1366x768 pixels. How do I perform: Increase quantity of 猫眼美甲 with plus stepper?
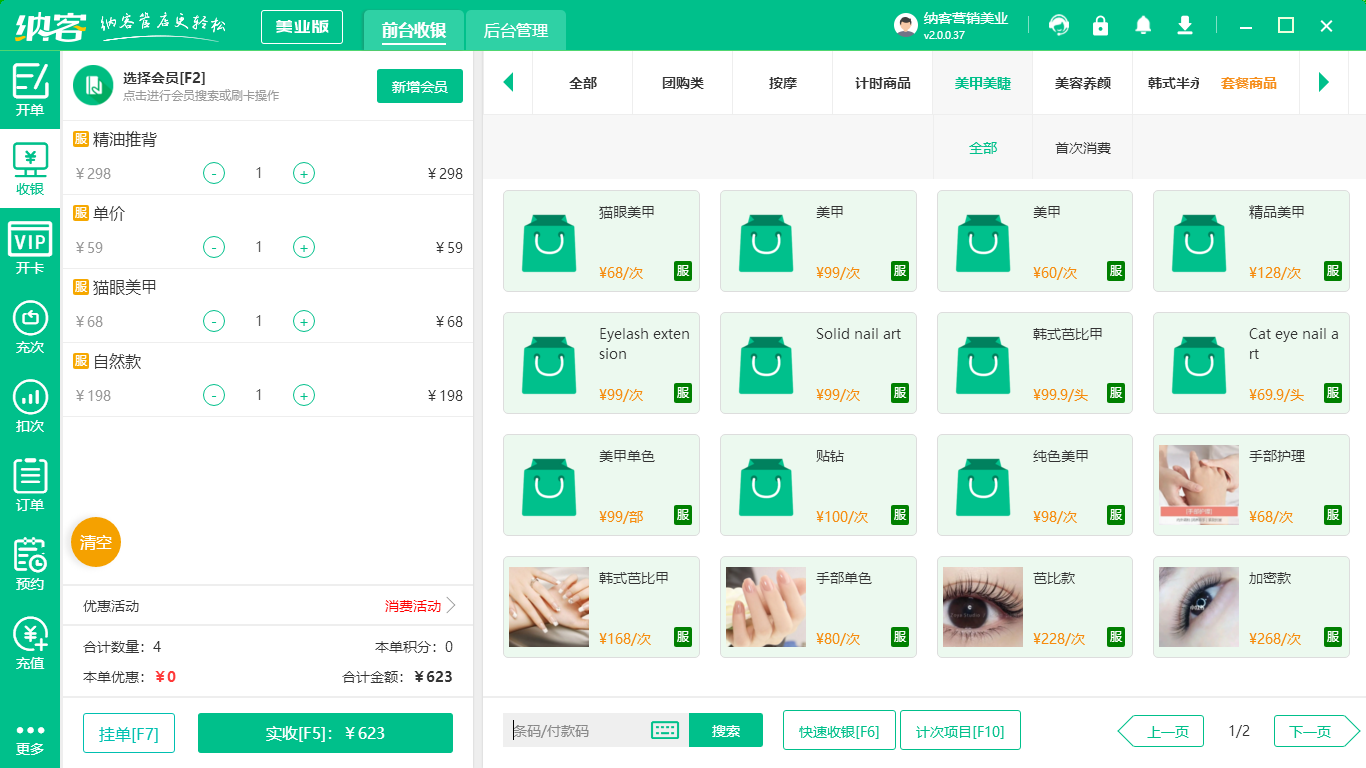tap(303, 321)
